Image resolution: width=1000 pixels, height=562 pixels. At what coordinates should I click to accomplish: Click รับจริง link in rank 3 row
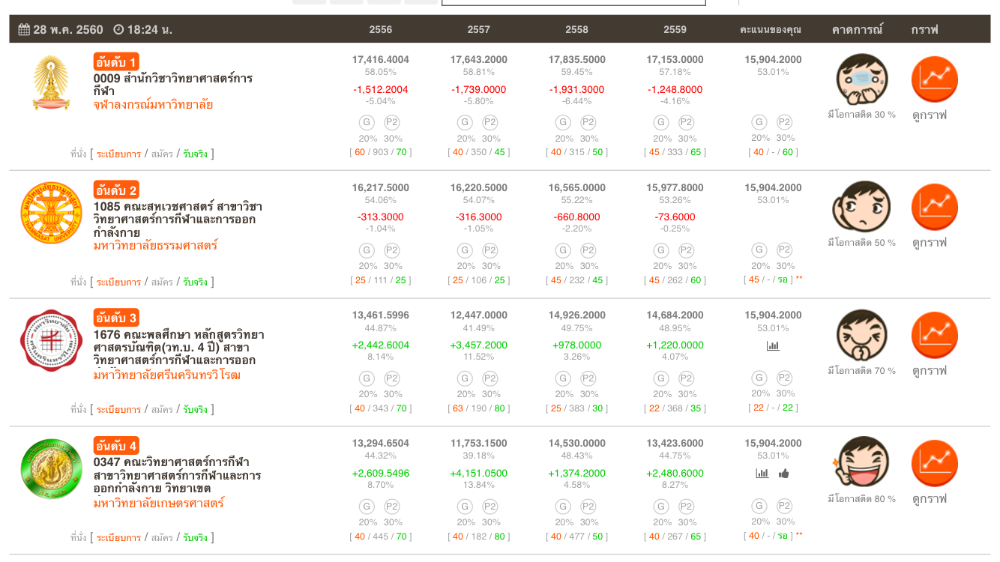pos(194,410)
